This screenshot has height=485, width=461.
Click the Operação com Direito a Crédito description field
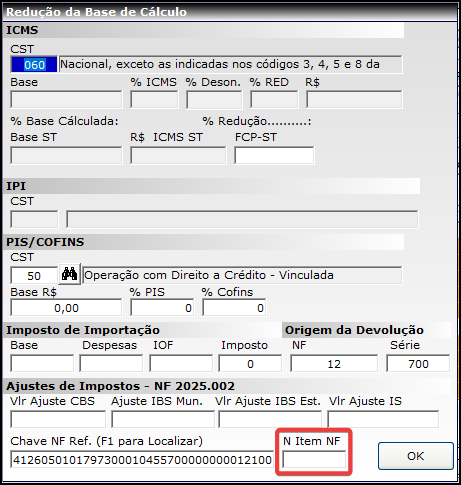(x=242, y=275)
